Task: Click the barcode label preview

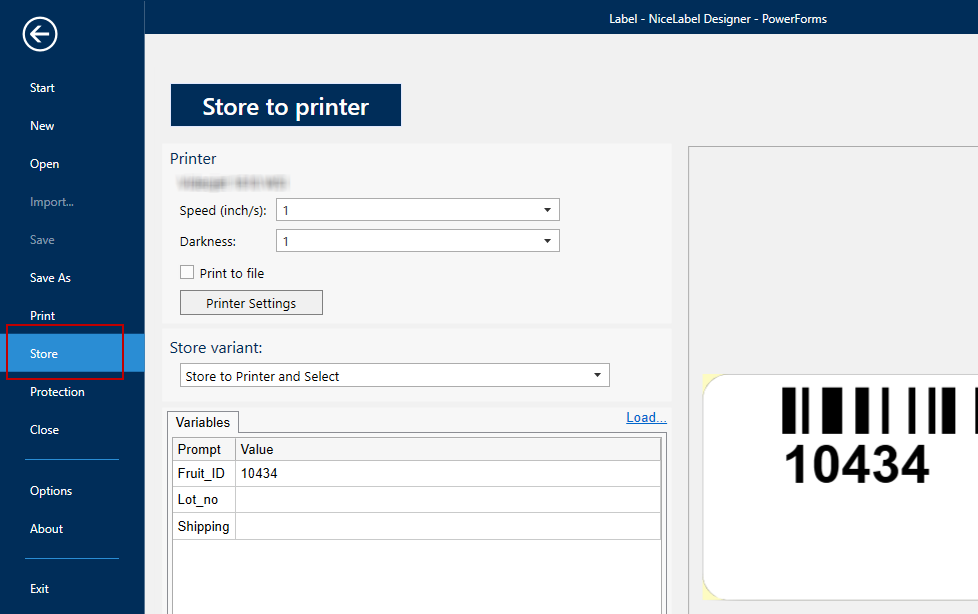Action: tap(841, 487)
